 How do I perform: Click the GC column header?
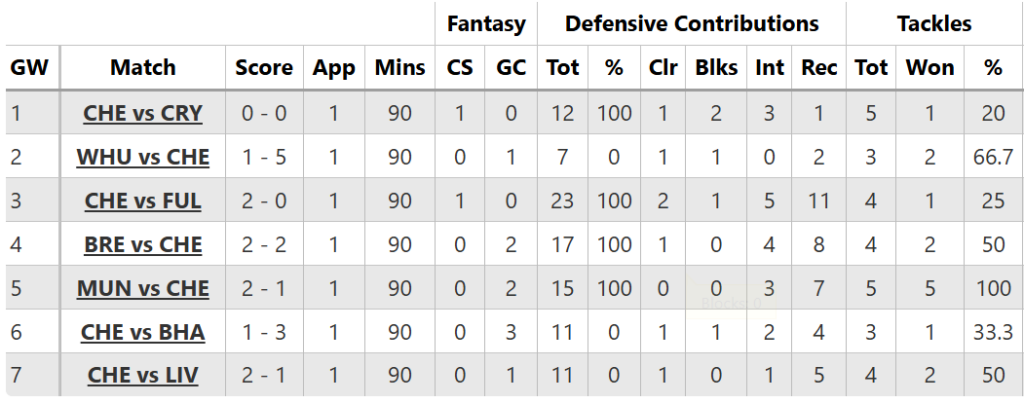tap(511, 68)
